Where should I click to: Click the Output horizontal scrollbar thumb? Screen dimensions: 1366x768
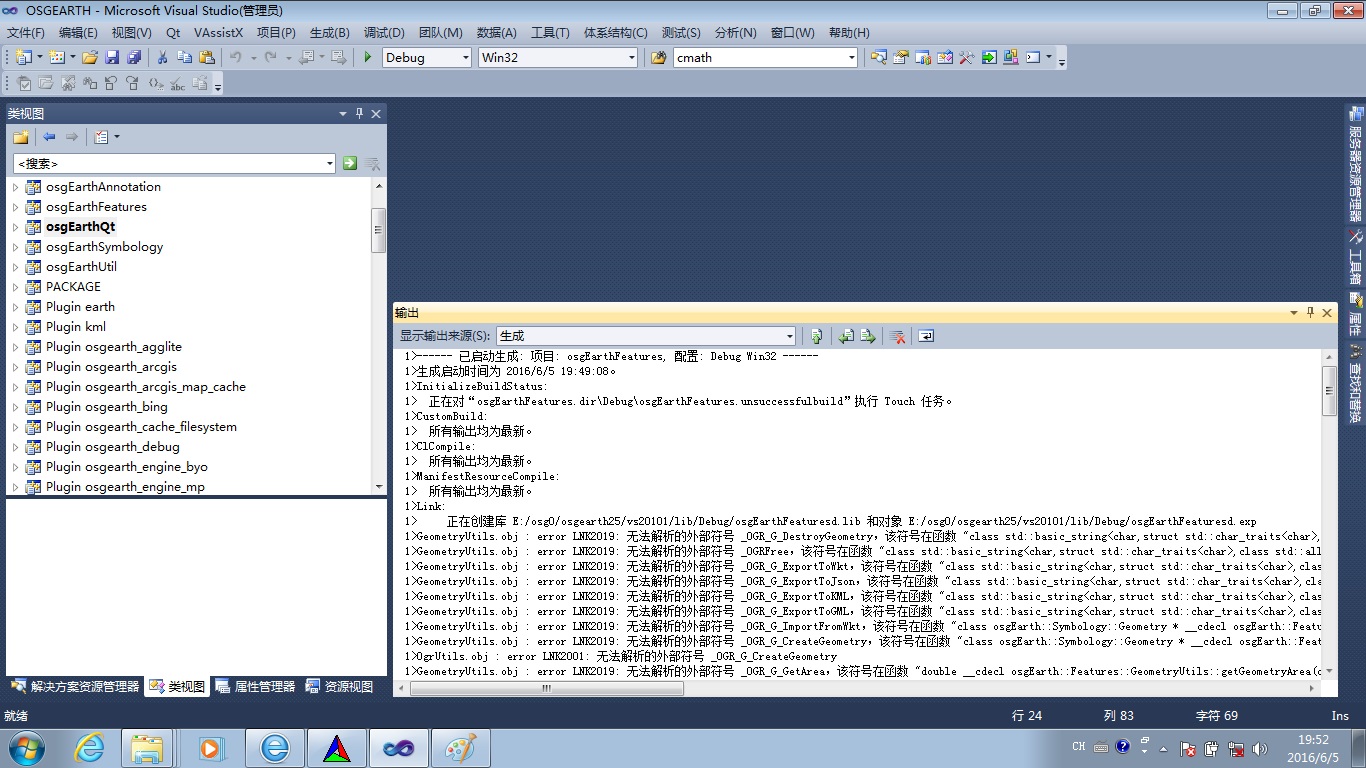pos(547,688)
